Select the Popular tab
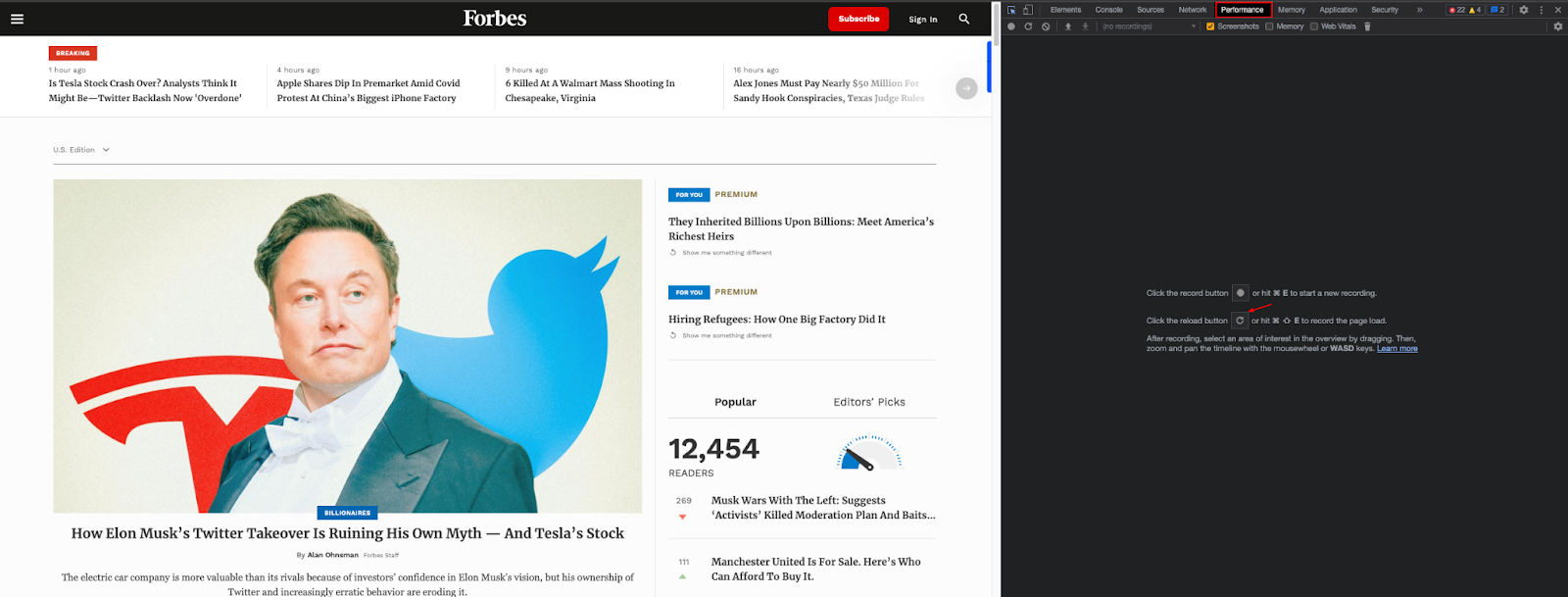This screenshot has height=597, width=1568. [x=735, y=402]
